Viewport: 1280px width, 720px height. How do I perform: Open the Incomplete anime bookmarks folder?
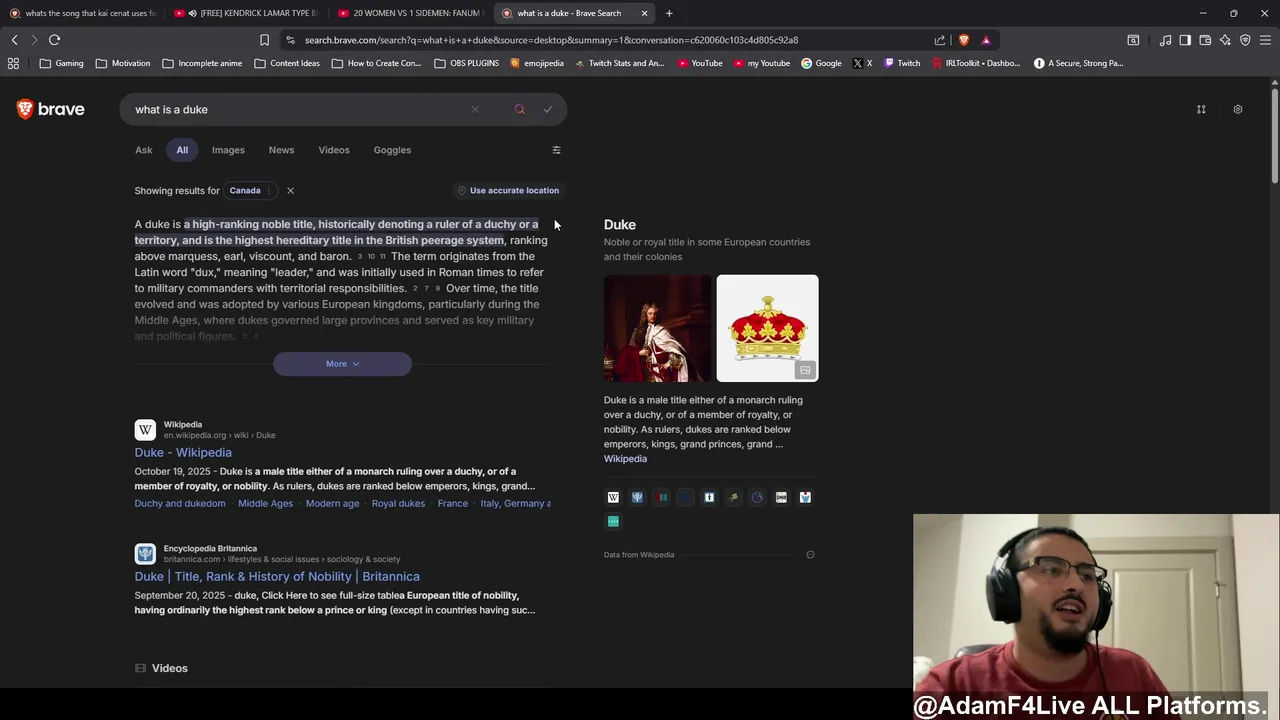click(x=202, y=63)
